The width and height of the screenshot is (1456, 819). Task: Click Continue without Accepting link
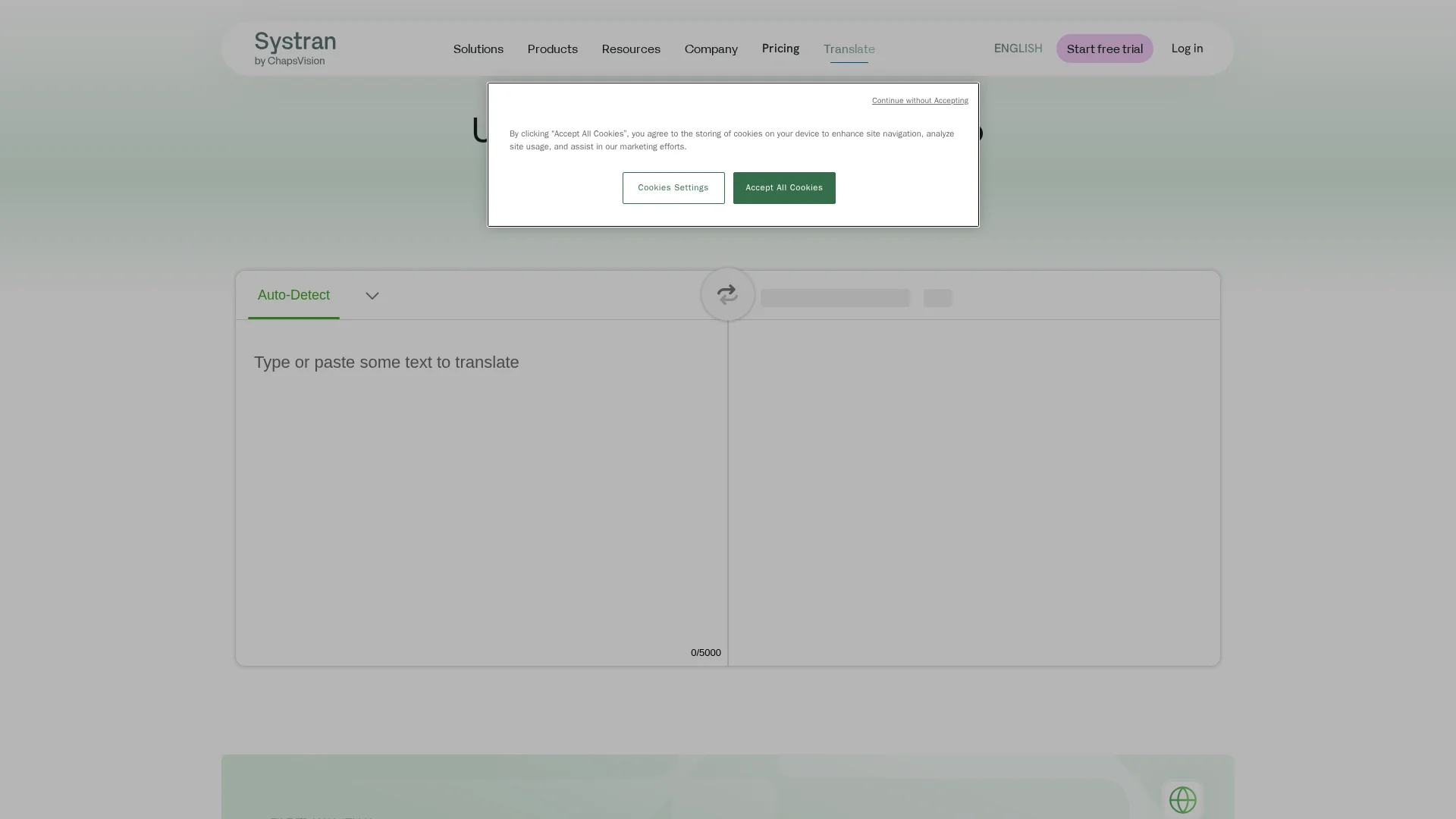pyautogui.click(x=919, y=101)
